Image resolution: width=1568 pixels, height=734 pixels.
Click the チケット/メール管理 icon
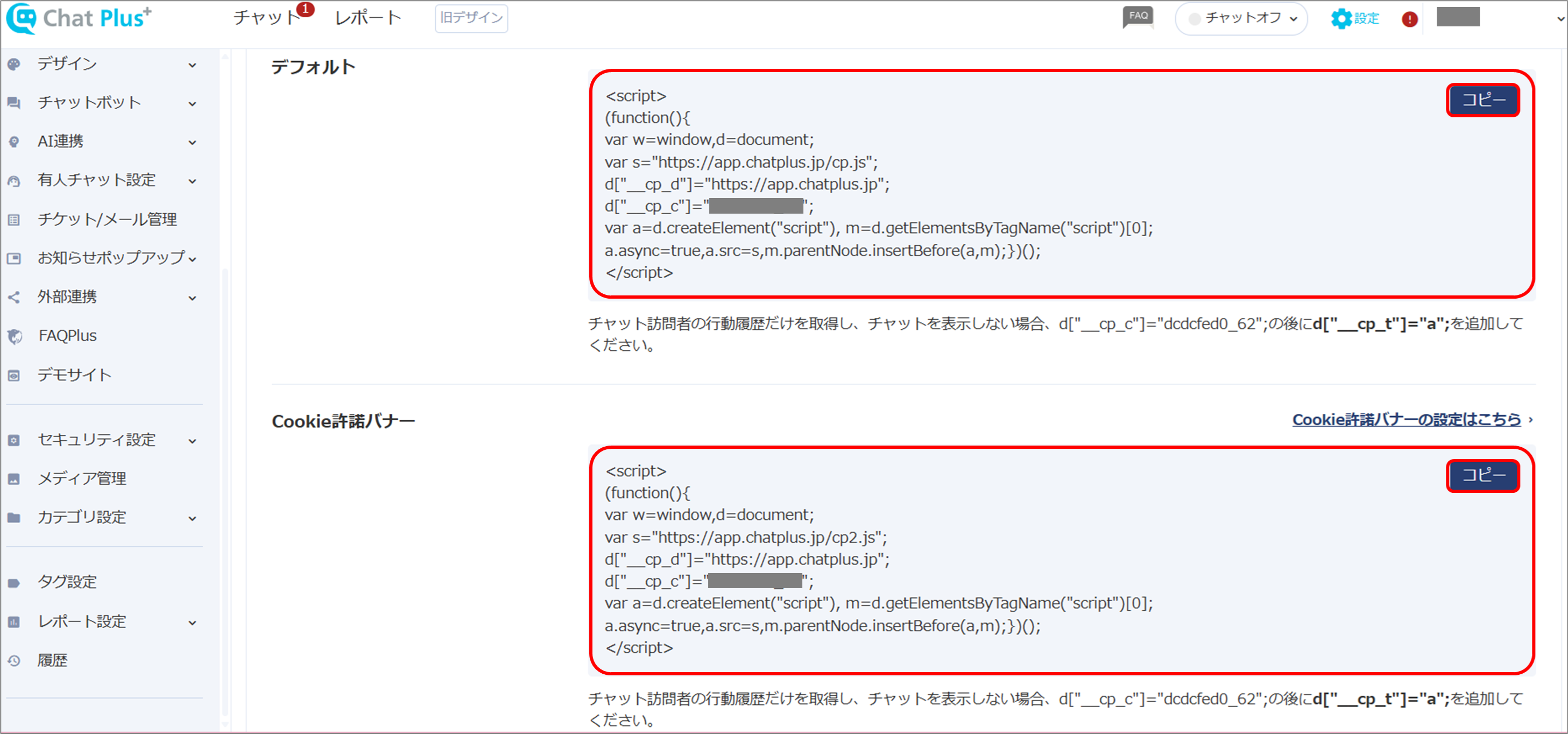tap(14, 220)
